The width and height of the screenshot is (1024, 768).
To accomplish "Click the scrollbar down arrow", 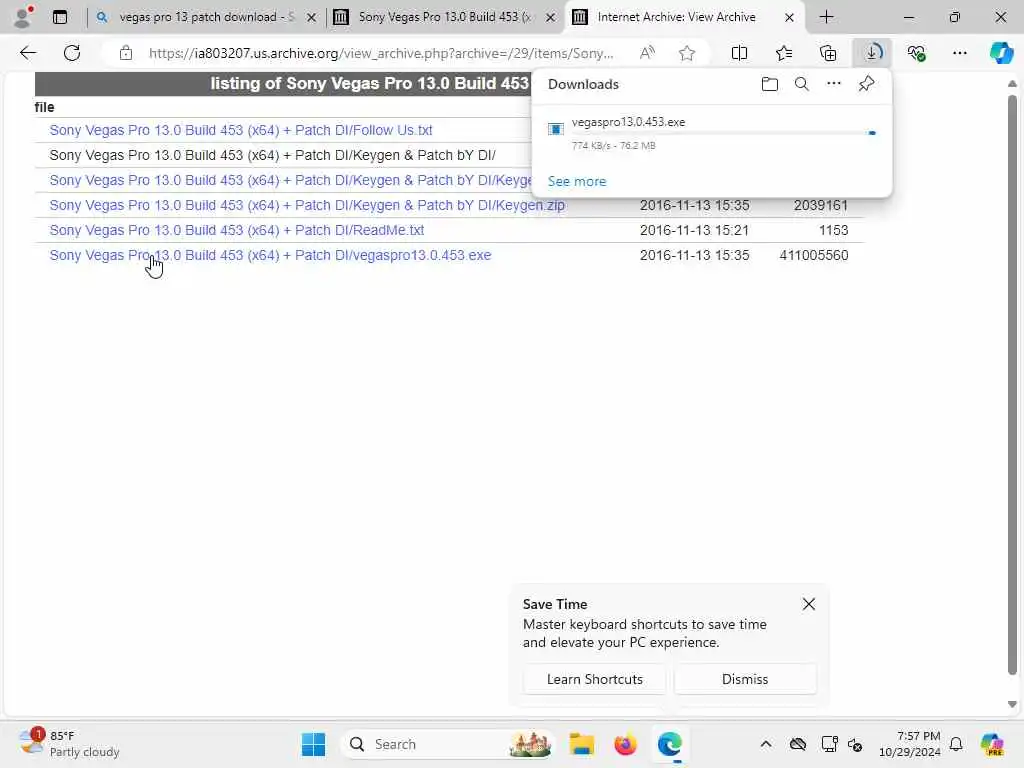I will coord(1012,704).
